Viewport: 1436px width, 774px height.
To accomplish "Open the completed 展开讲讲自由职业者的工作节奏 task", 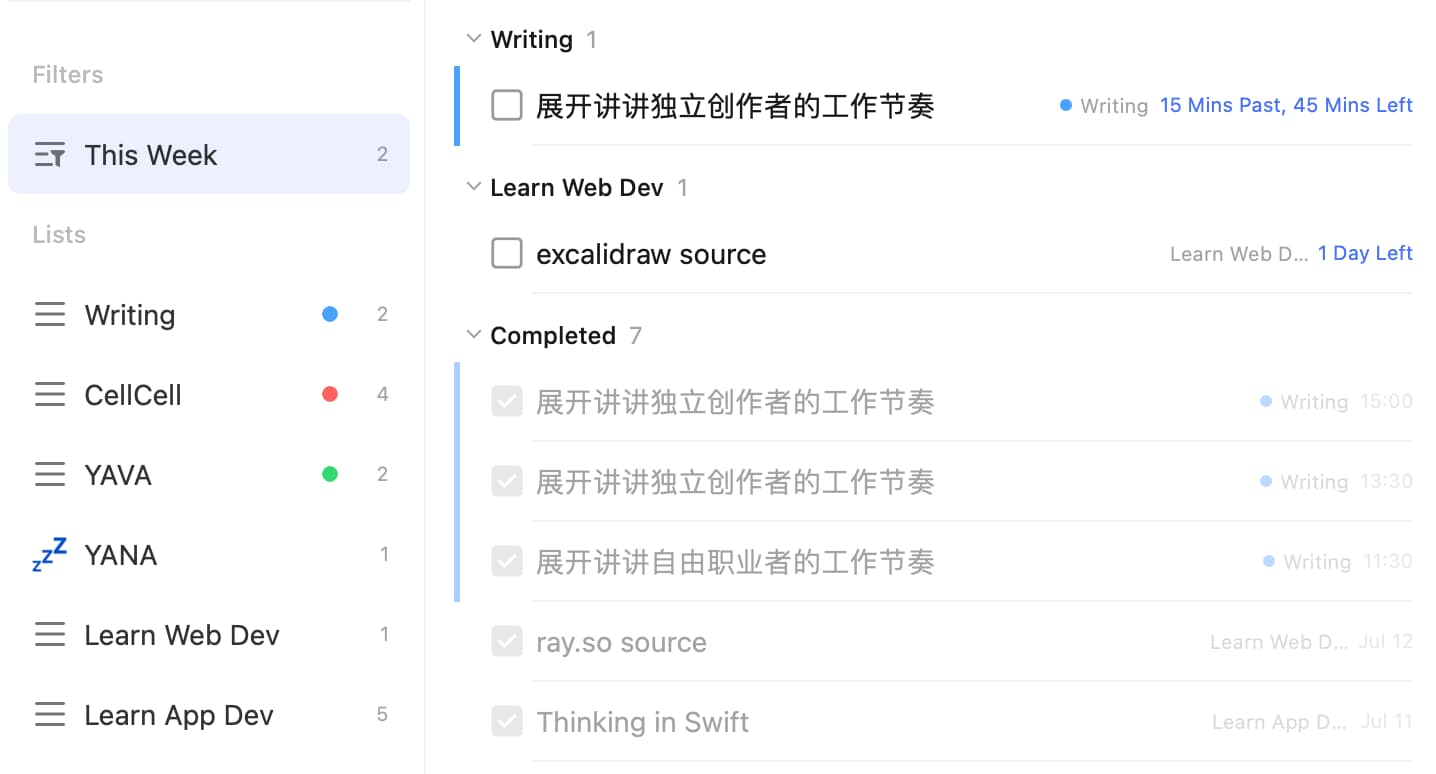I will (735, 562).
